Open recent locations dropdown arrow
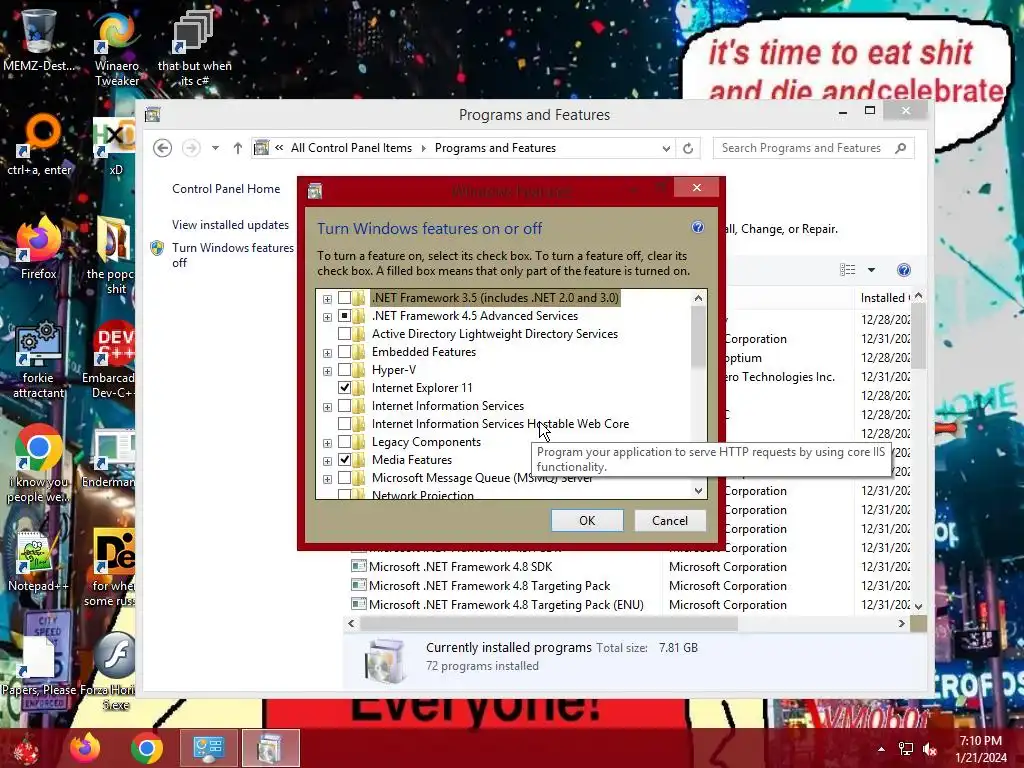 click(x=215, y=148)
